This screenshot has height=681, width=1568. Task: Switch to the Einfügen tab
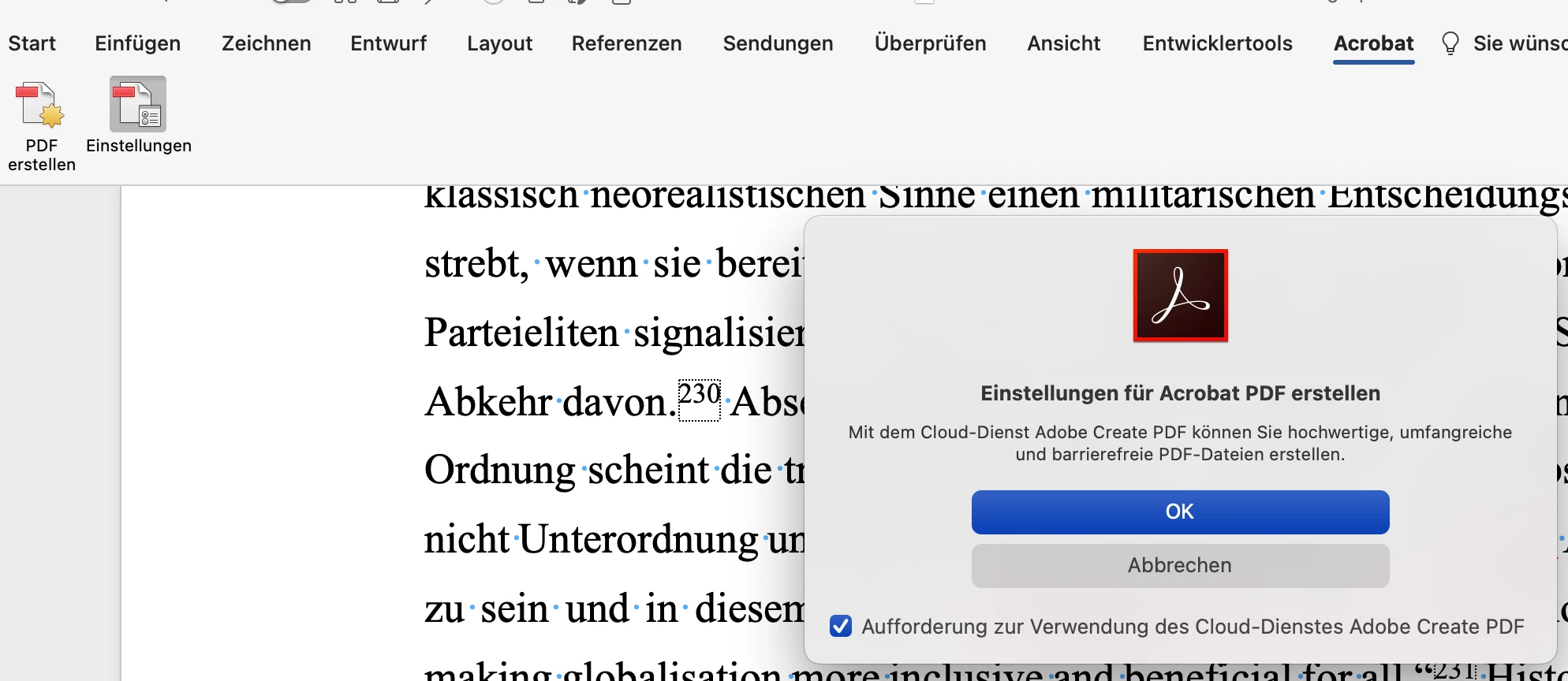[x=138, y=43]
